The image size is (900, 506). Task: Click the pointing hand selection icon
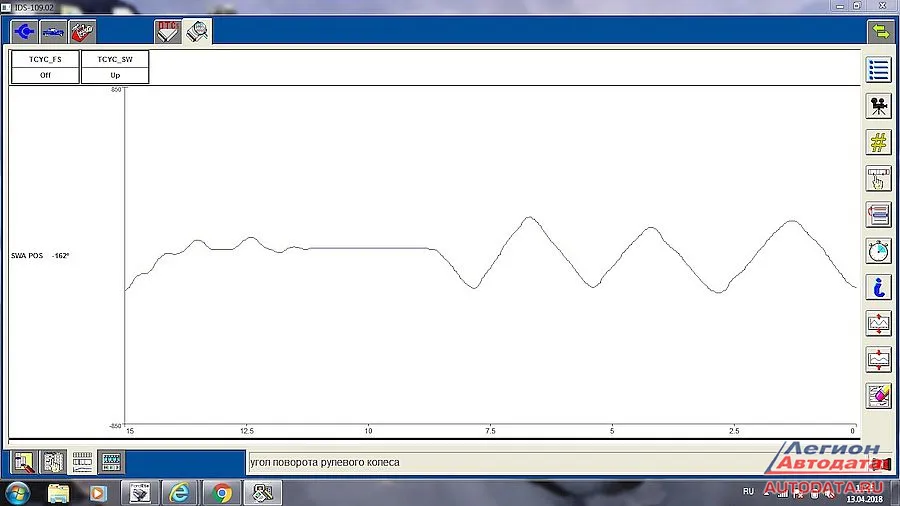pyautogui.click(x=878, y=178)
